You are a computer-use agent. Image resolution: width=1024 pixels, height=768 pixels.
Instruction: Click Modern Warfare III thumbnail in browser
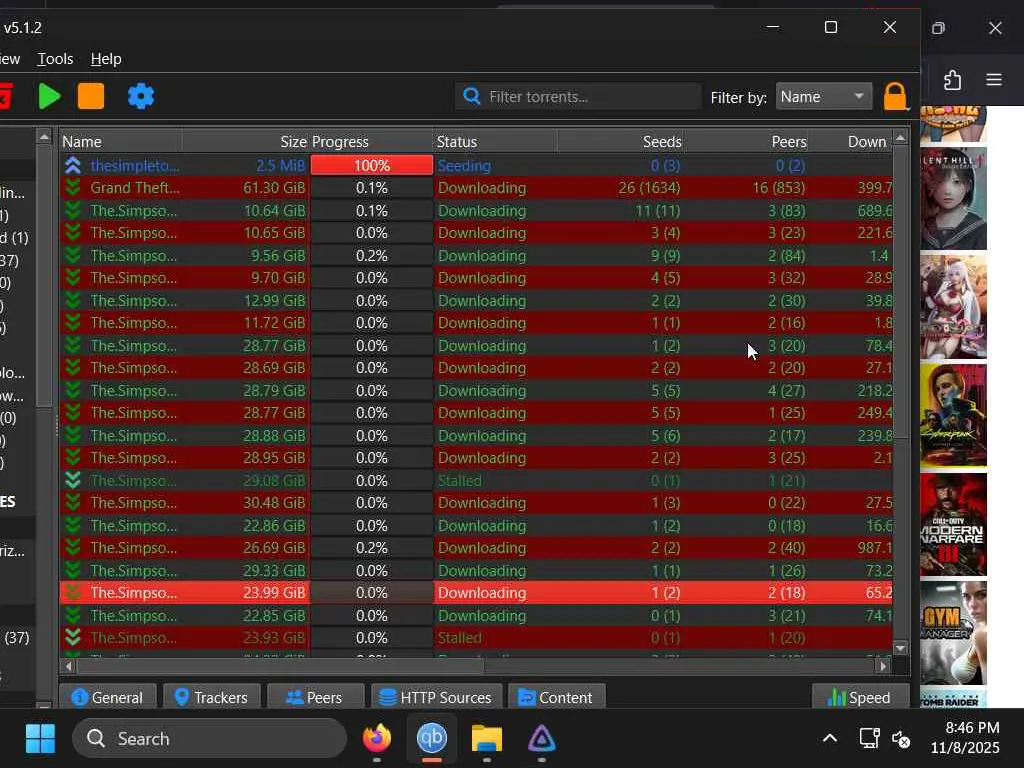(x=953, y=524)
